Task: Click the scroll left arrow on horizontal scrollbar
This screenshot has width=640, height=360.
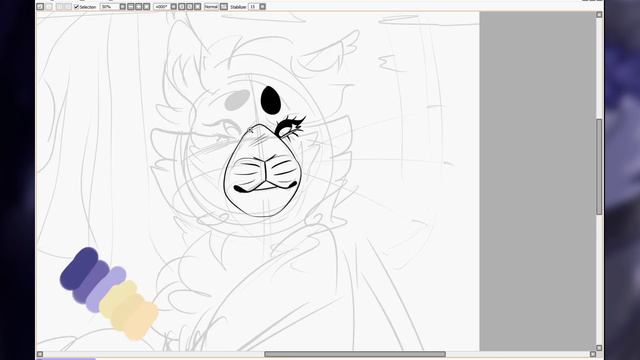Action: pos(40,354)
